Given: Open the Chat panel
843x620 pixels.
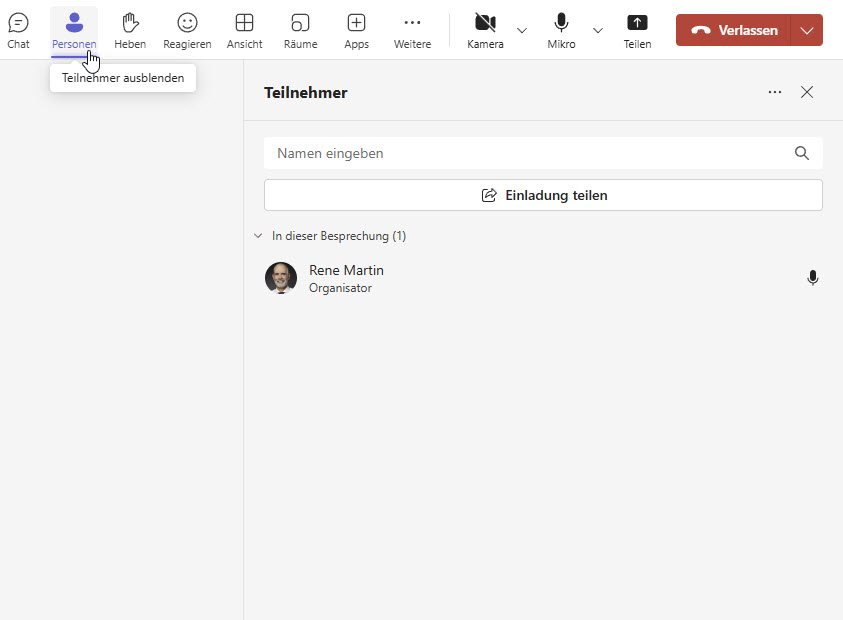Looking at the screenshot, I should (18, 31).
